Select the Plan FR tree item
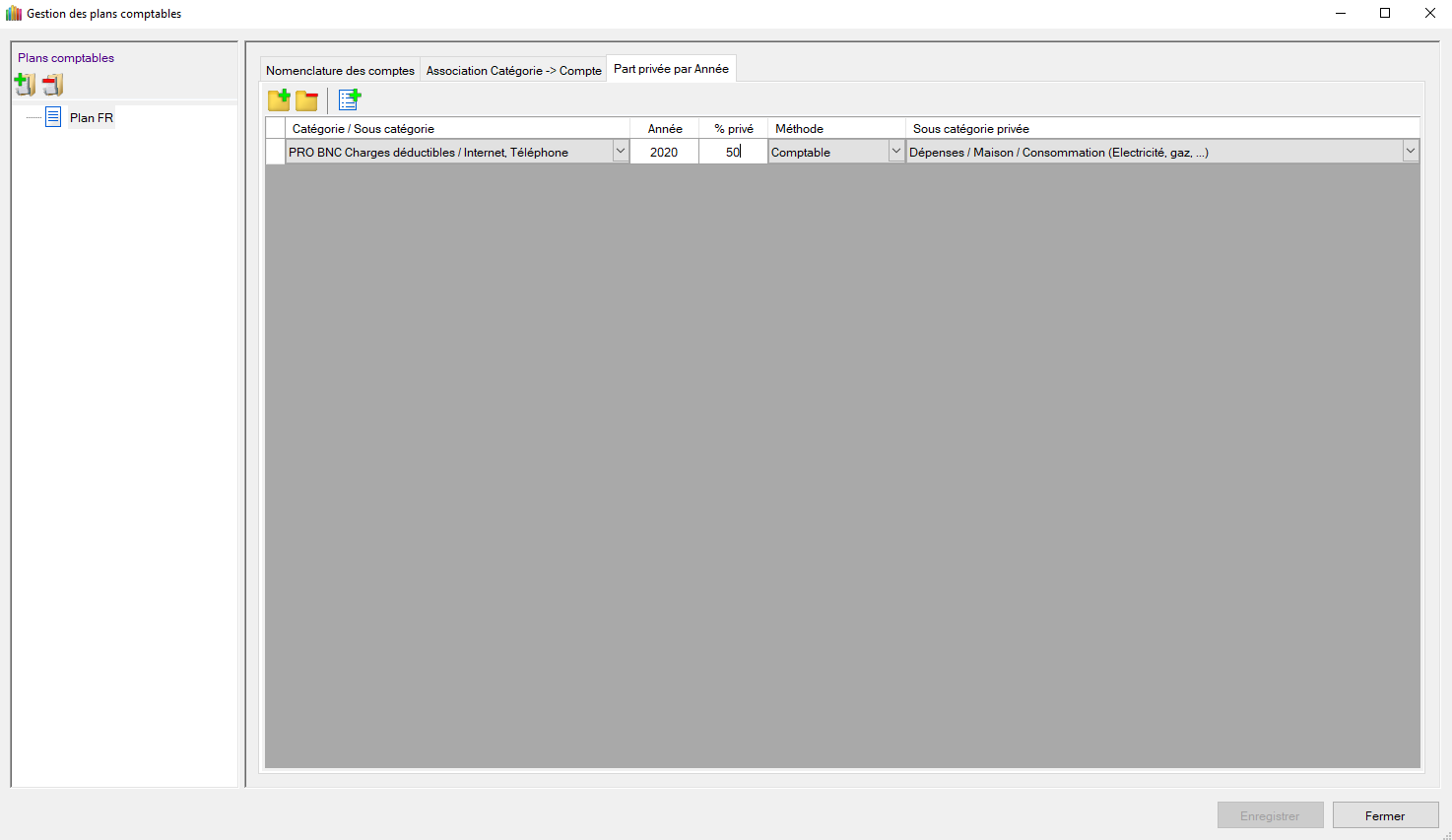Image resolution: width=1452 pixels, height=840 pixels. point(92,118)
